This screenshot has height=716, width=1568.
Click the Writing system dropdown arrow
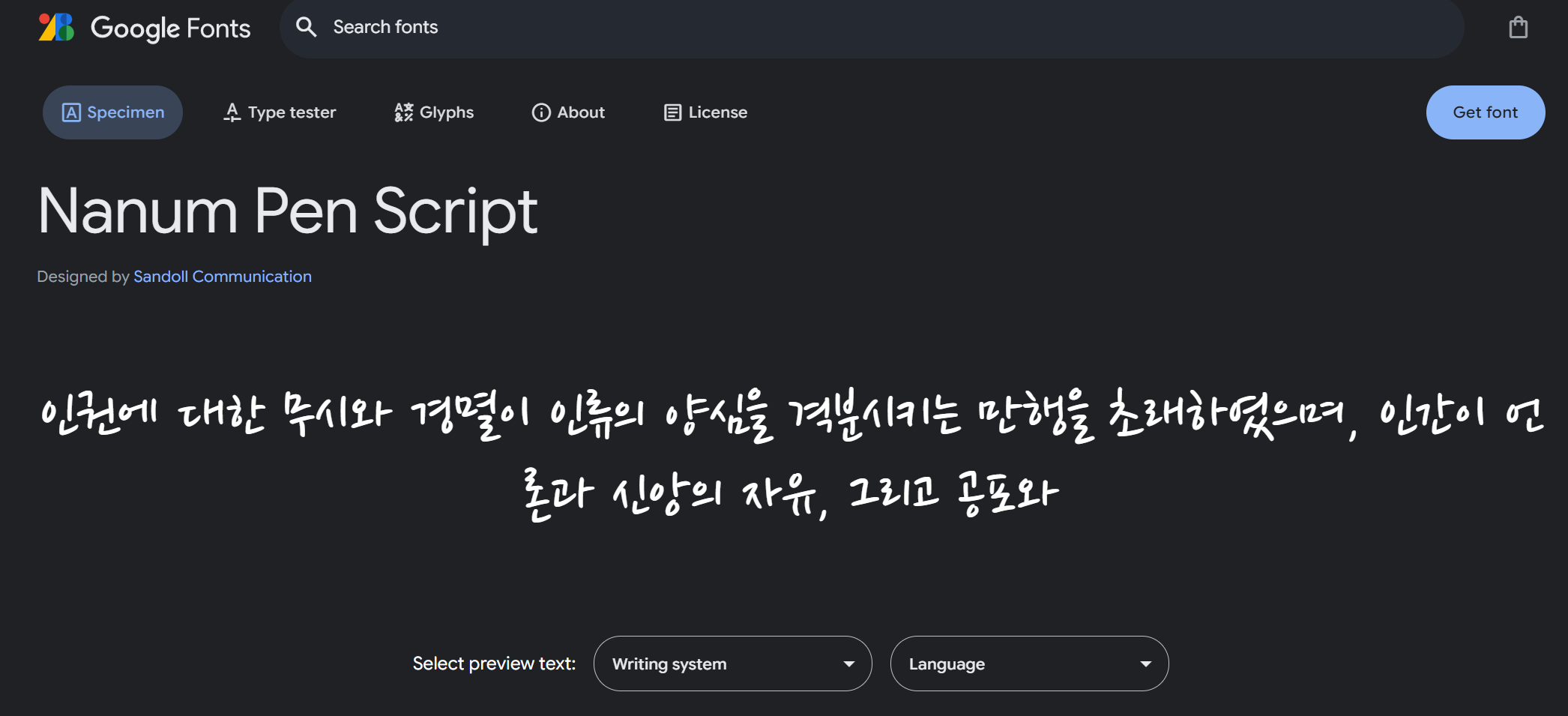tap(848, 664)
